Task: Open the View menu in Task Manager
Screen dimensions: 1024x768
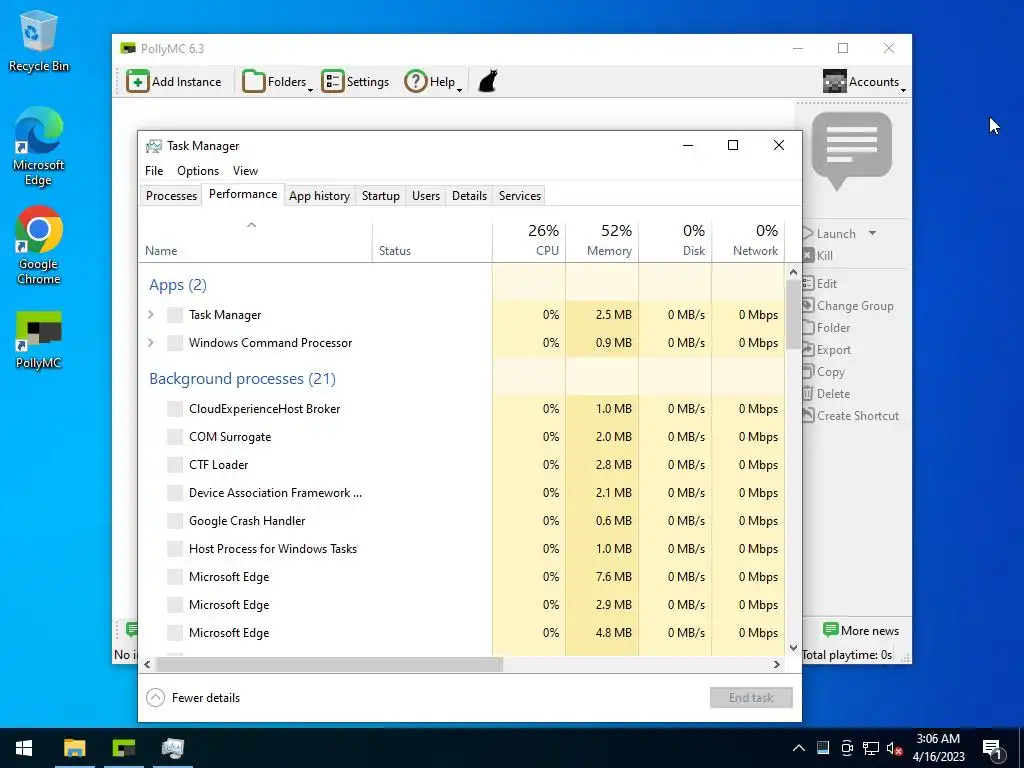Action: click(x=246, y=171)
